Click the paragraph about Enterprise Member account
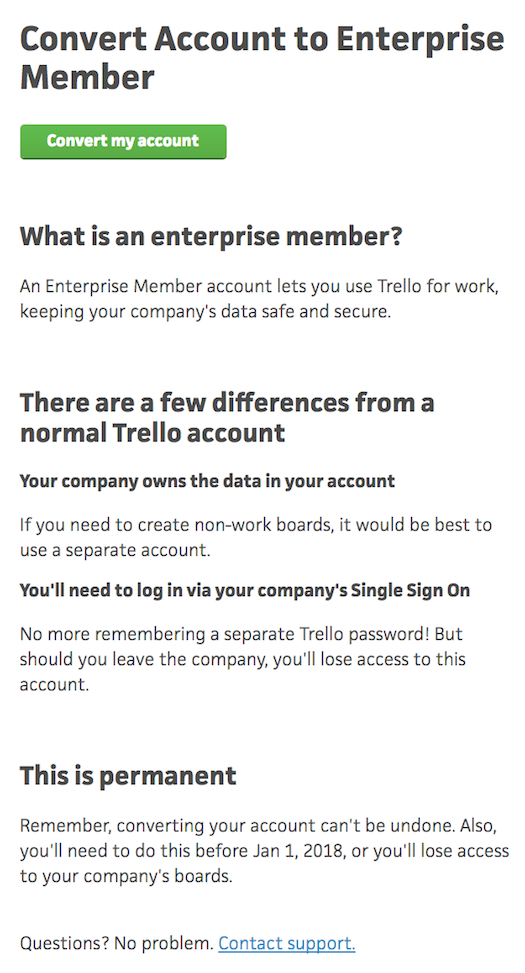 pyautogui.click(x=259, y=298)
